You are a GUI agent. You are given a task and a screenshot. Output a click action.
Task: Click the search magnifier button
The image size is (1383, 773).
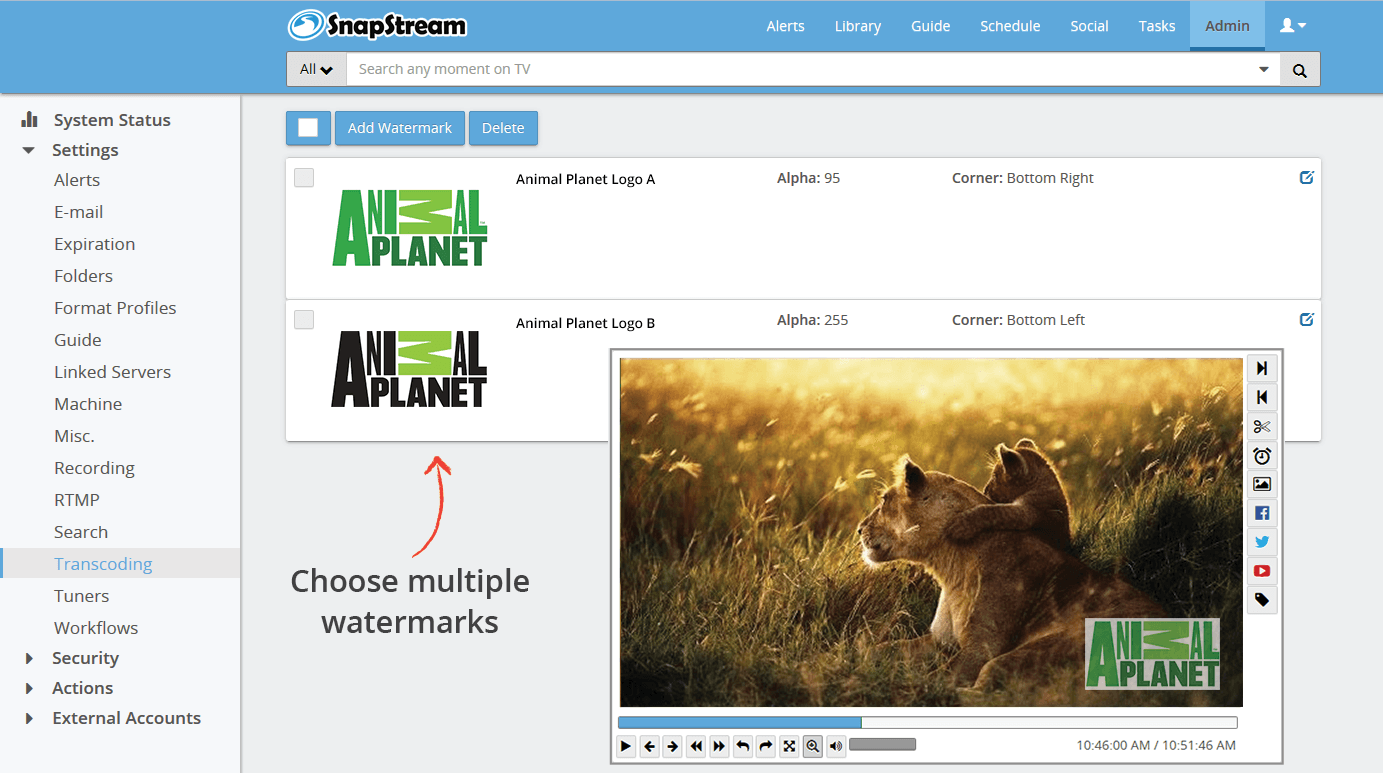1300,70
